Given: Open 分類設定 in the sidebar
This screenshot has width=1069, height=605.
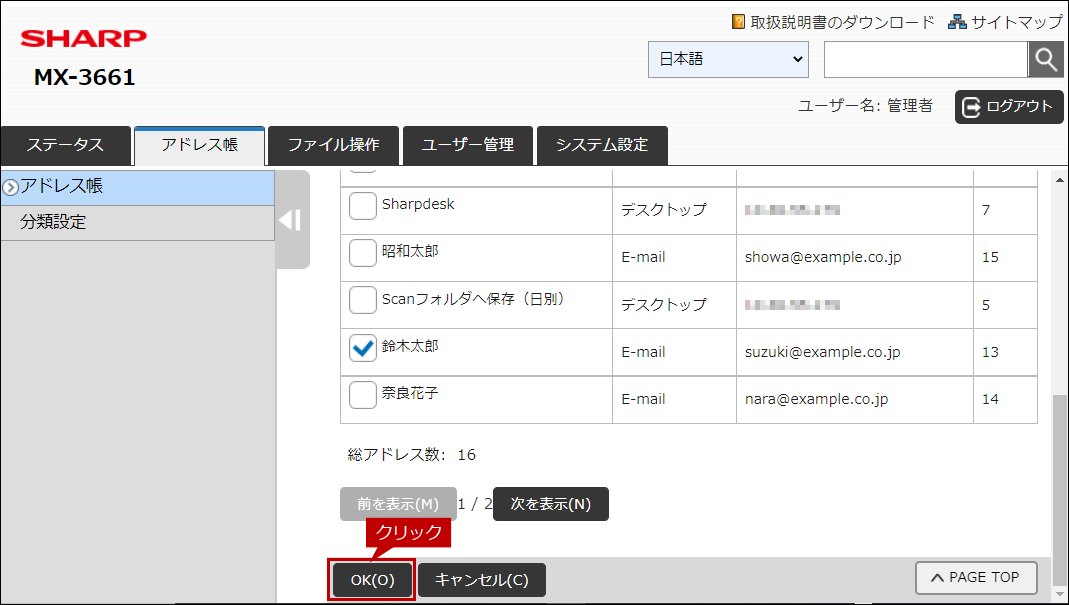Looking at the screenshot, I should tap(138, 222).
